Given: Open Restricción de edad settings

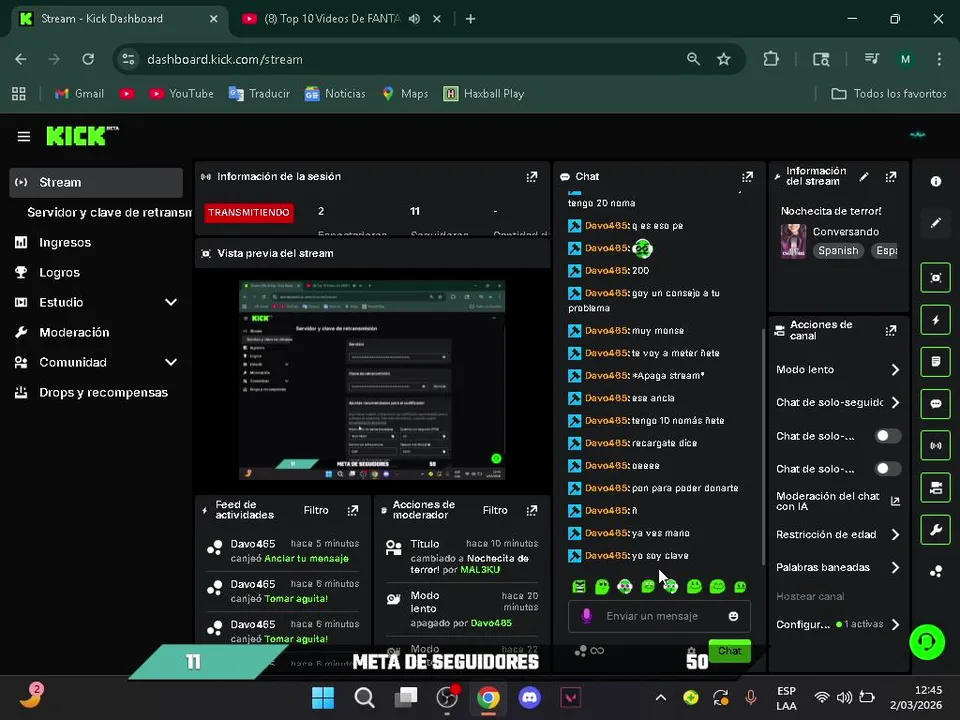Looking at the screenshot, I should pos(838,534).
